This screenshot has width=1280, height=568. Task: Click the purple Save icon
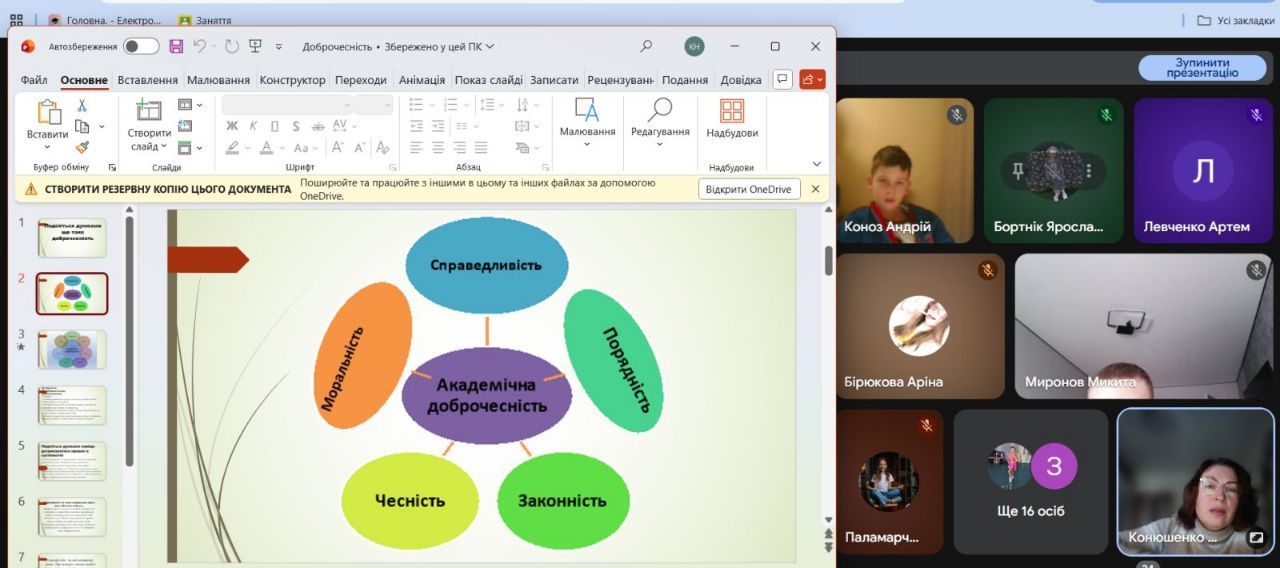coord(176,46)
